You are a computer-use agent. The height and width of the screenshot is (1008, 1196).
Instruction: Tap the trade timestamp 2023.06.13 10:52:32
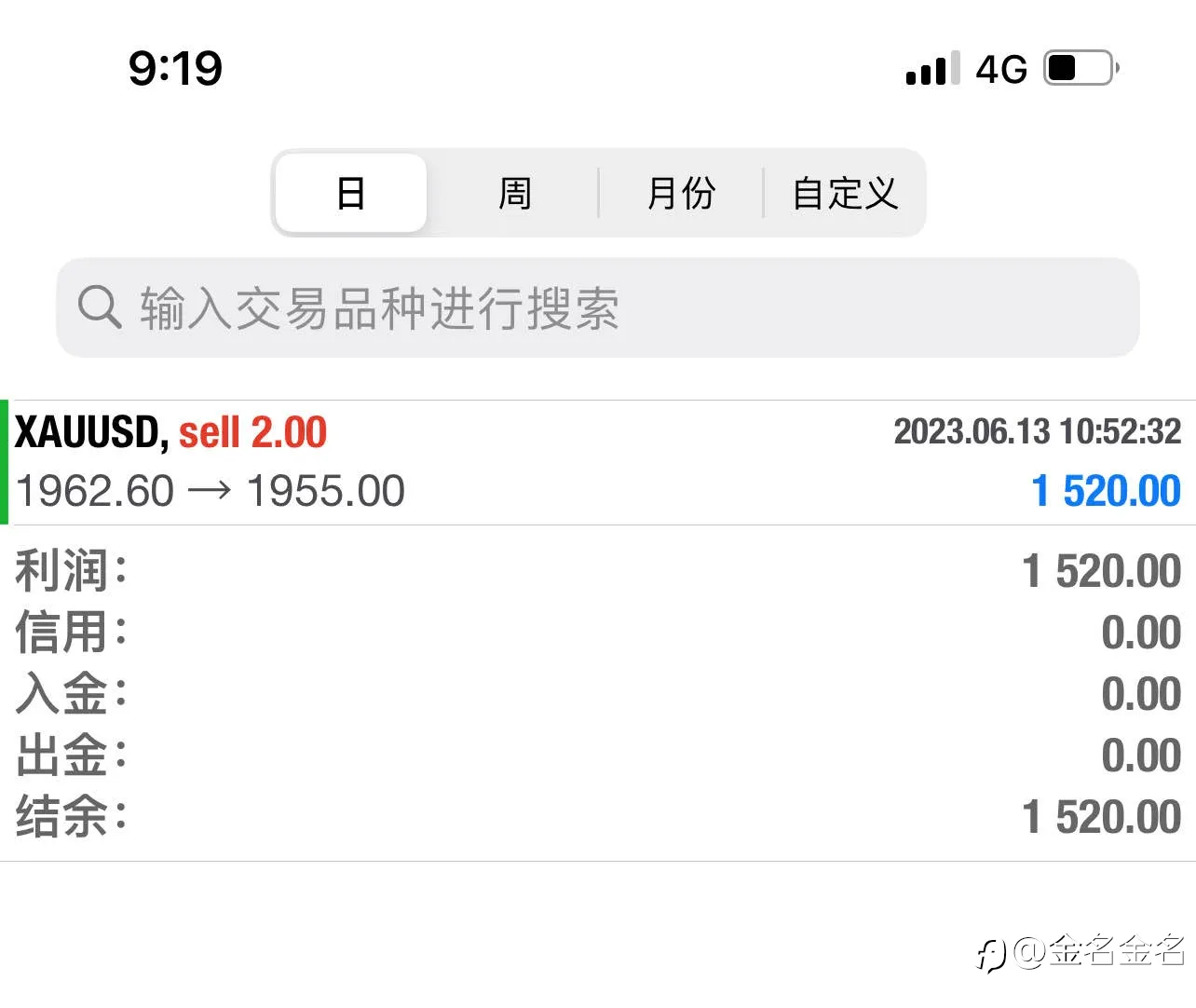[x=1038, y=431]
